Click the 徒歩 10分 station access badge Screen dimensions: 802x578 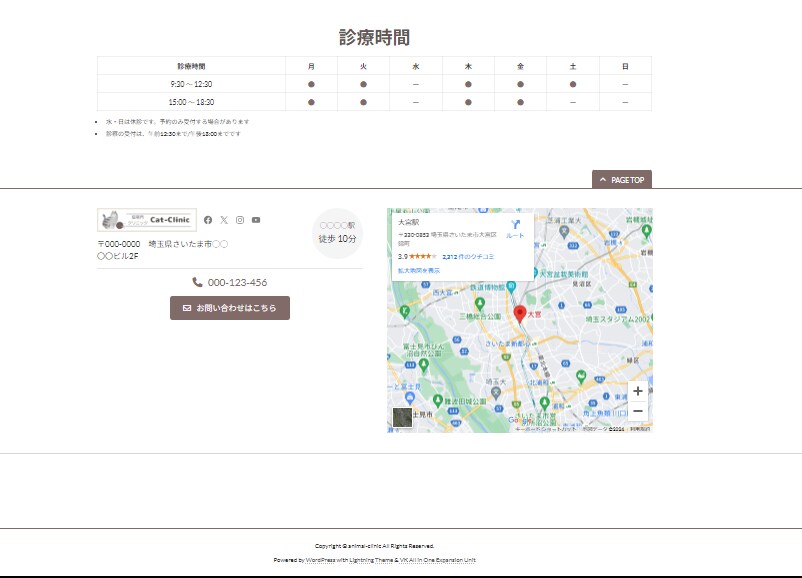click(337, 233)
